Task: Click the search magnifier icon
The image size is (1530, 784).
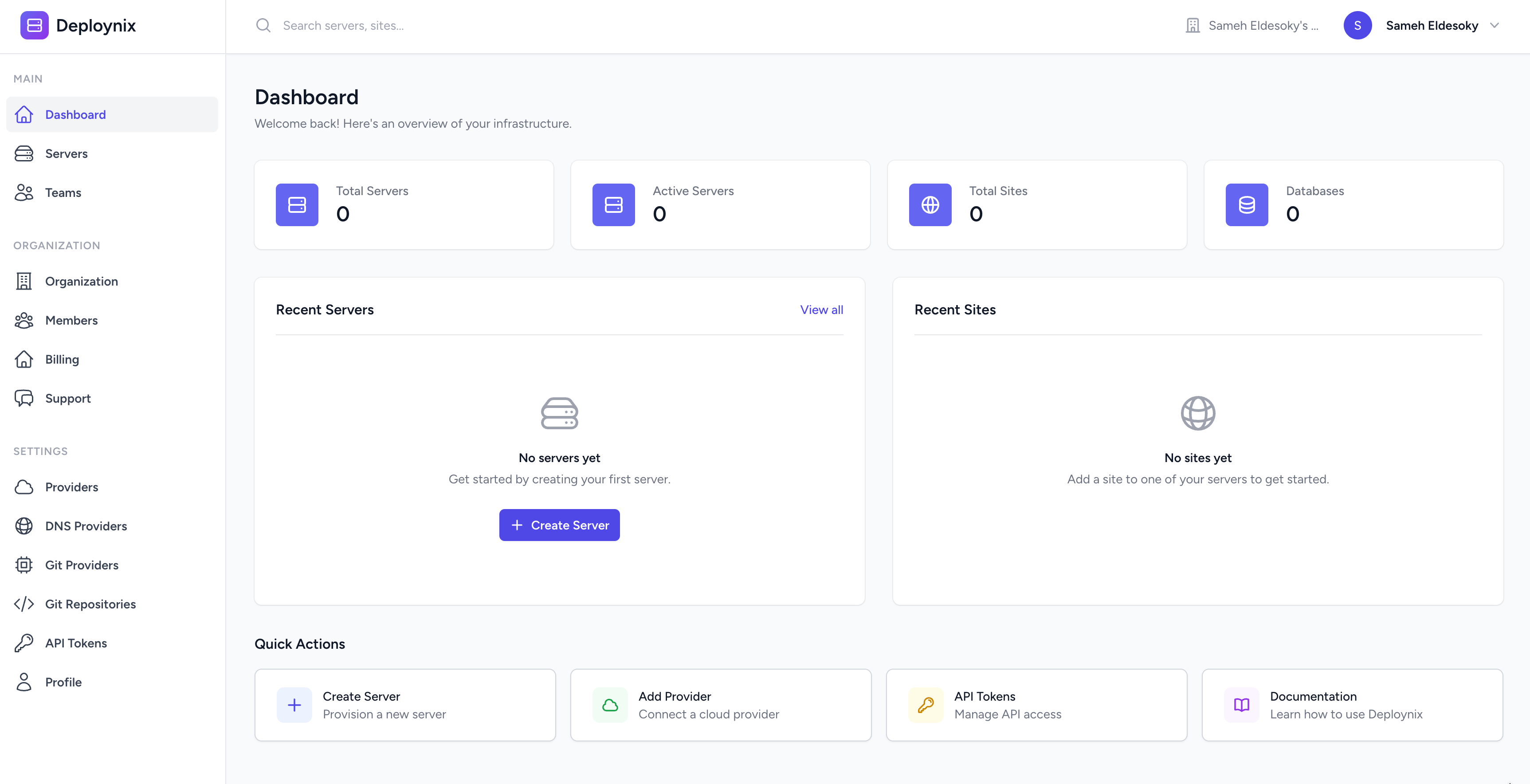Action: (263, 26)
